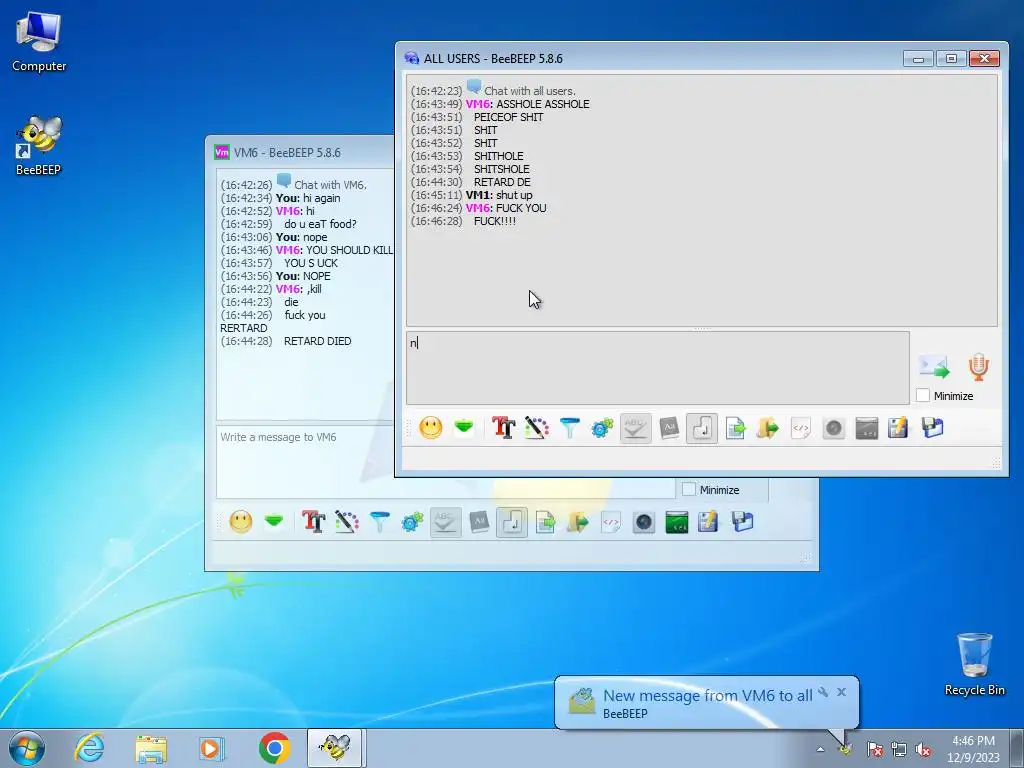Focus the ALL USERS message text box
The width and height of the screenshot is (1024, 768).
(x=658, y=368)
